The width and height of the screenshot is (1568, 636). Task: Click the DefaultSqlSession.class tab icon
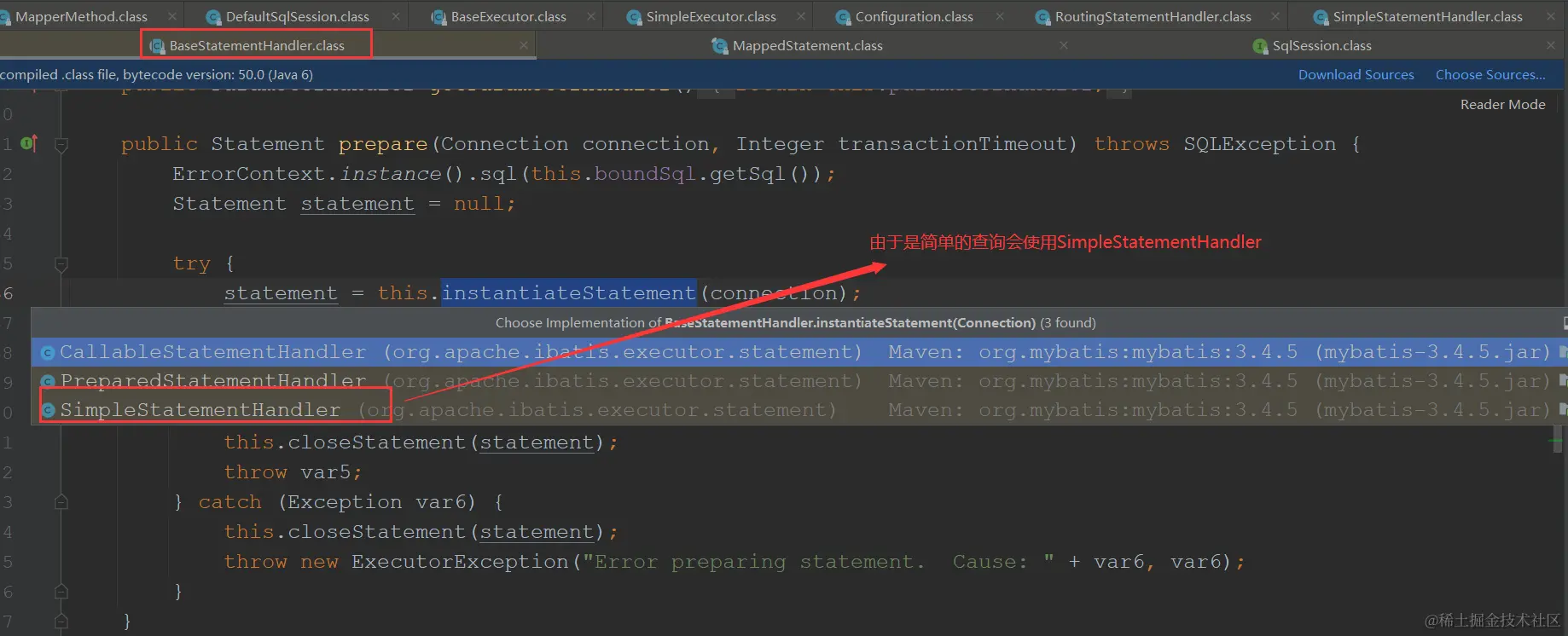point(213,17)
